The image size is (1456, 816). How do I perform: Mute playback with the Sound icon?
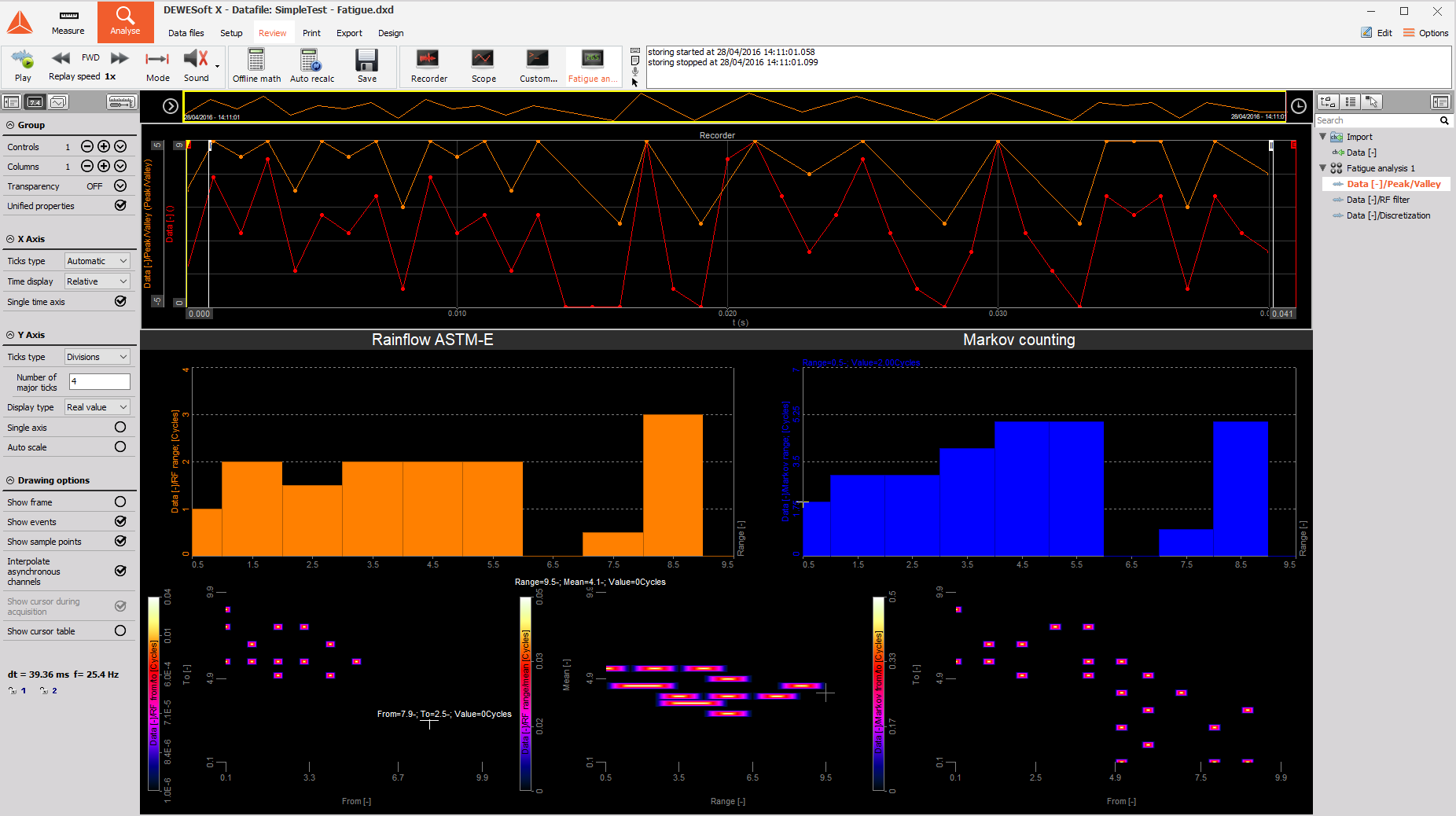196,60
